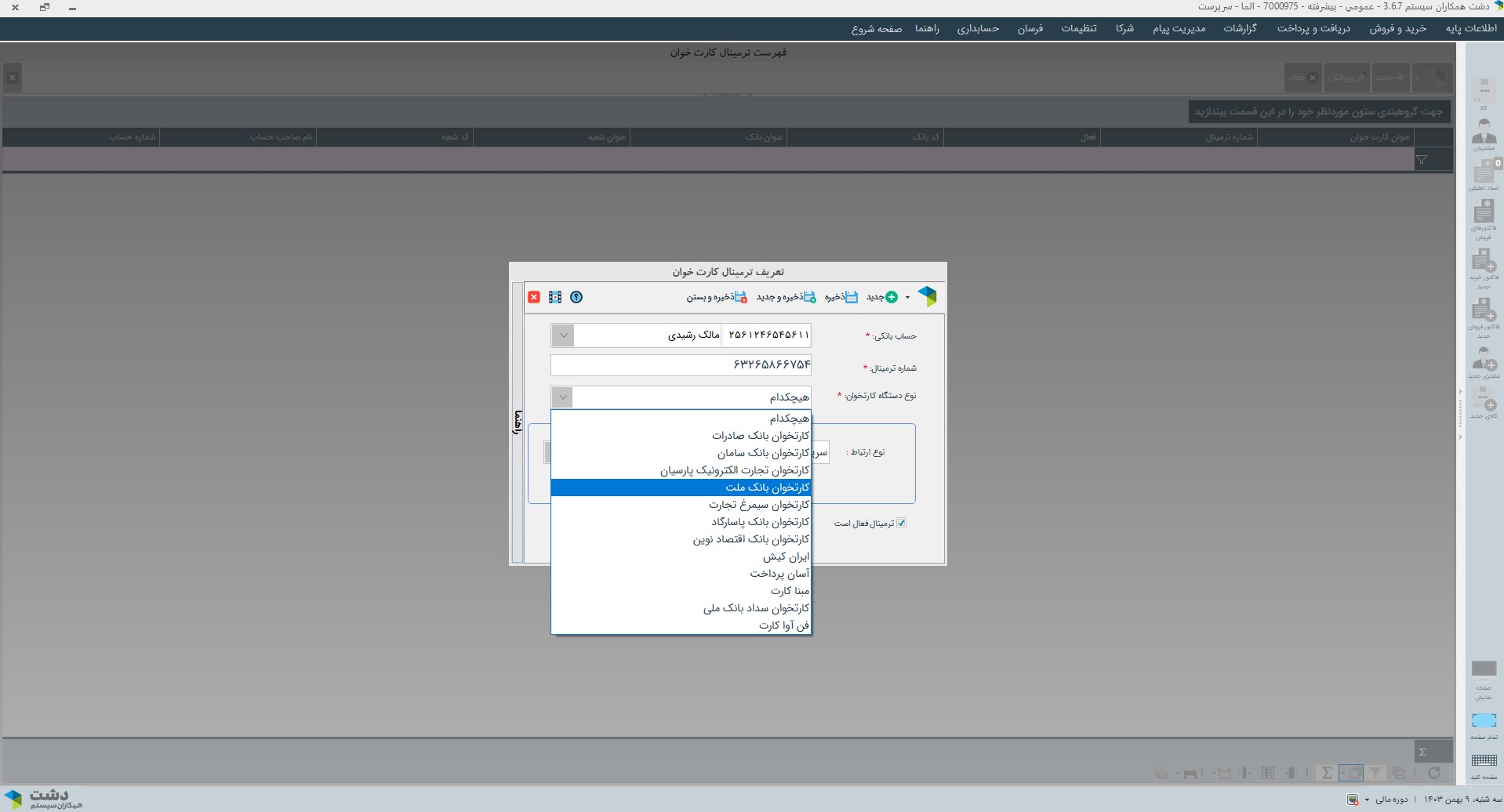
Task: Click ذخیره و بستن in dialog toolbar
Action: tap(717, 297)
